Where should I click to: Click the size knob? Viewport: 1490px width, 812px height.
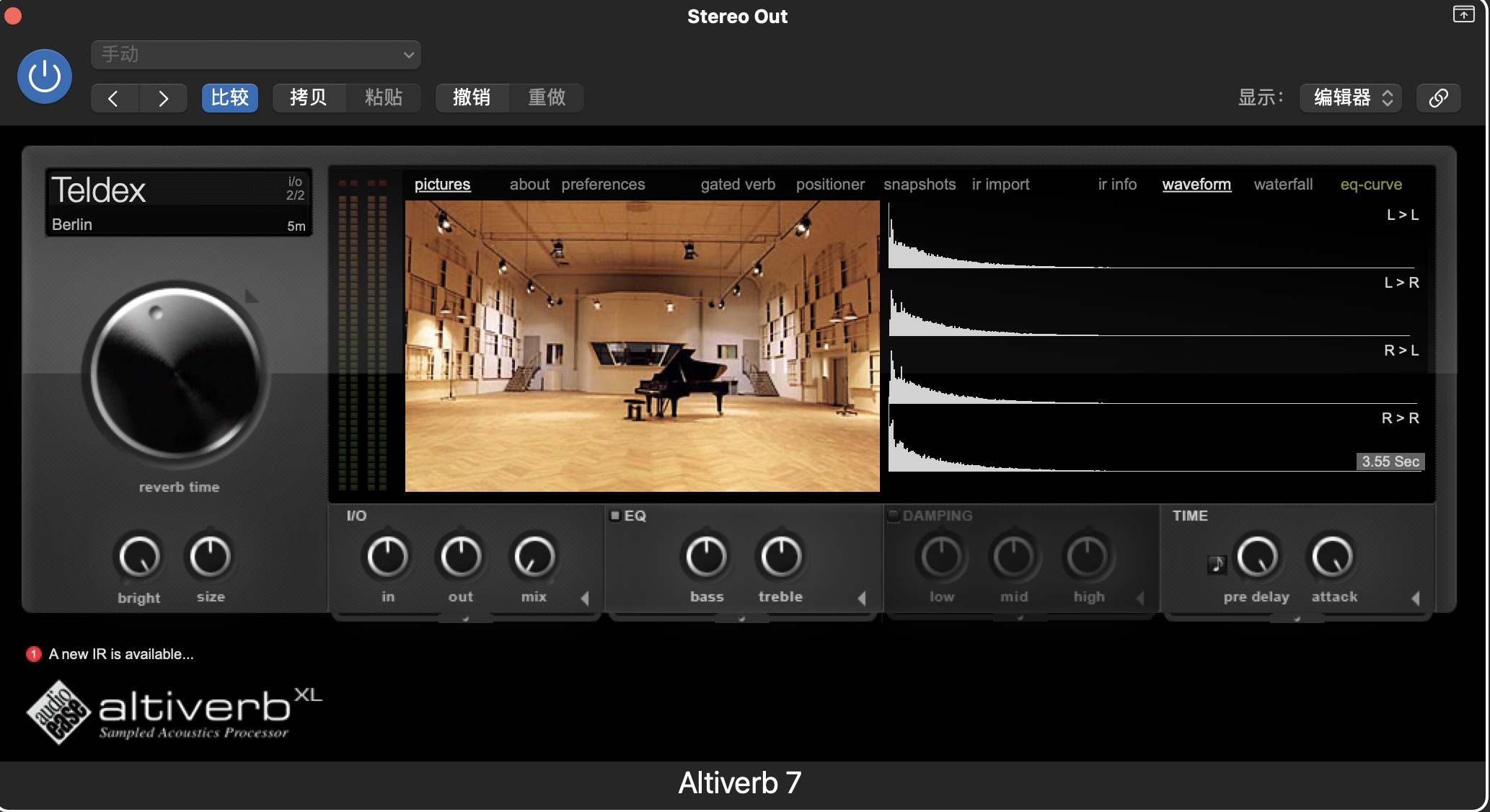point(210,557)
